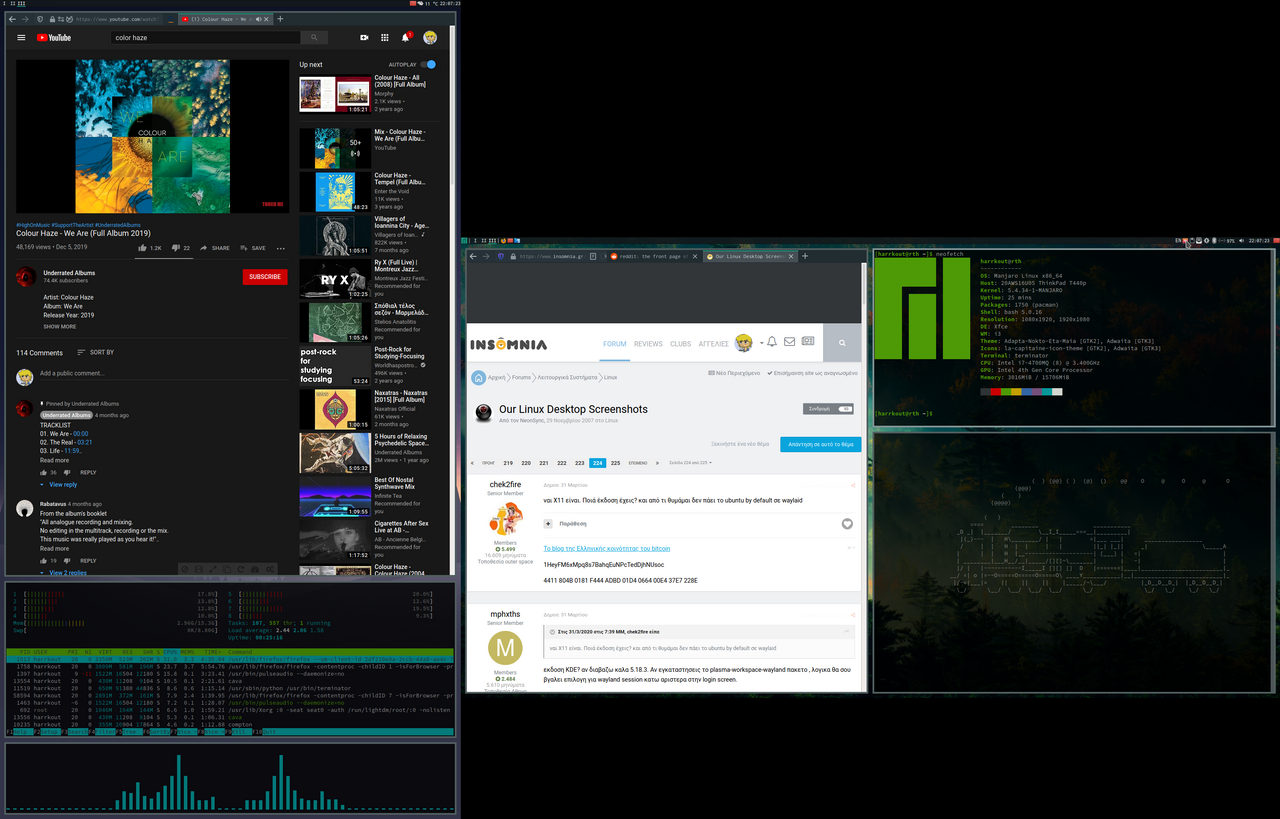Turn off the YouTube Autoplay switch
Screen dimensions: 1280x819
(428, 64)
